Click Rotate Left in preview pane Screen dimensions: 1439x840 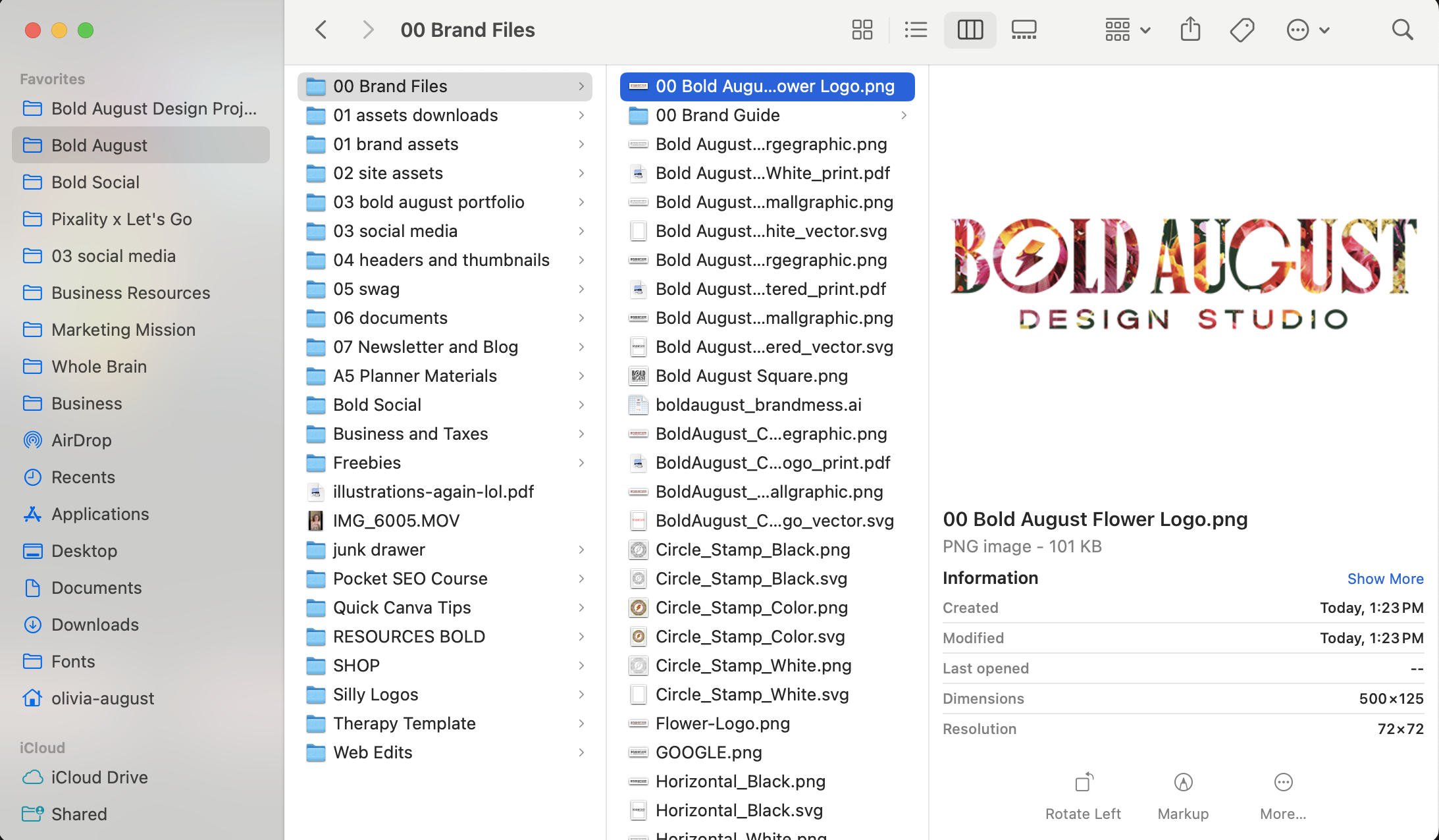(x=1083, y=795)
